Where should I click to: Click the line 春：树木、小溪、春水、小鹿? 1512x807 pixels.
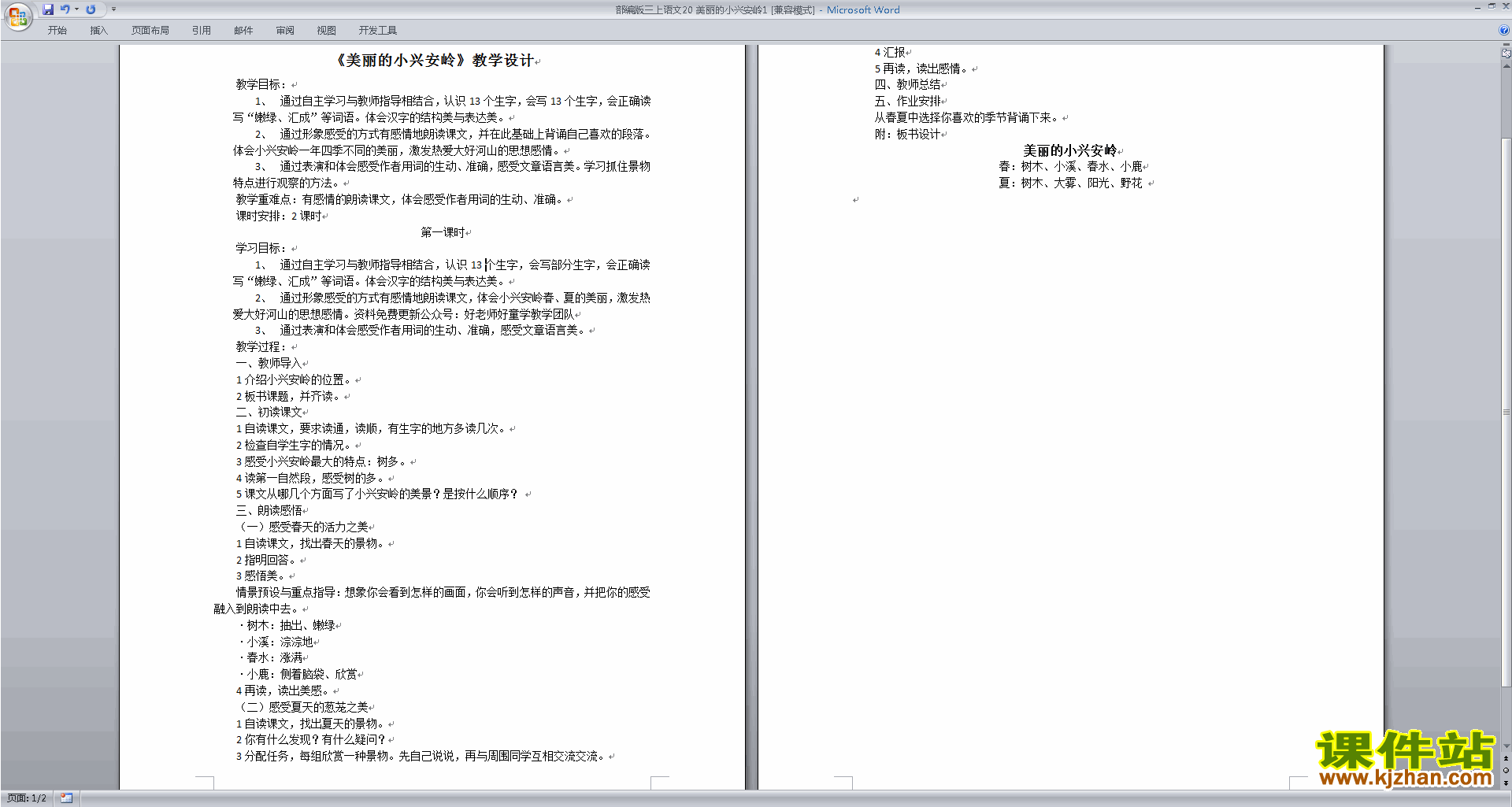coord(1073,166)
